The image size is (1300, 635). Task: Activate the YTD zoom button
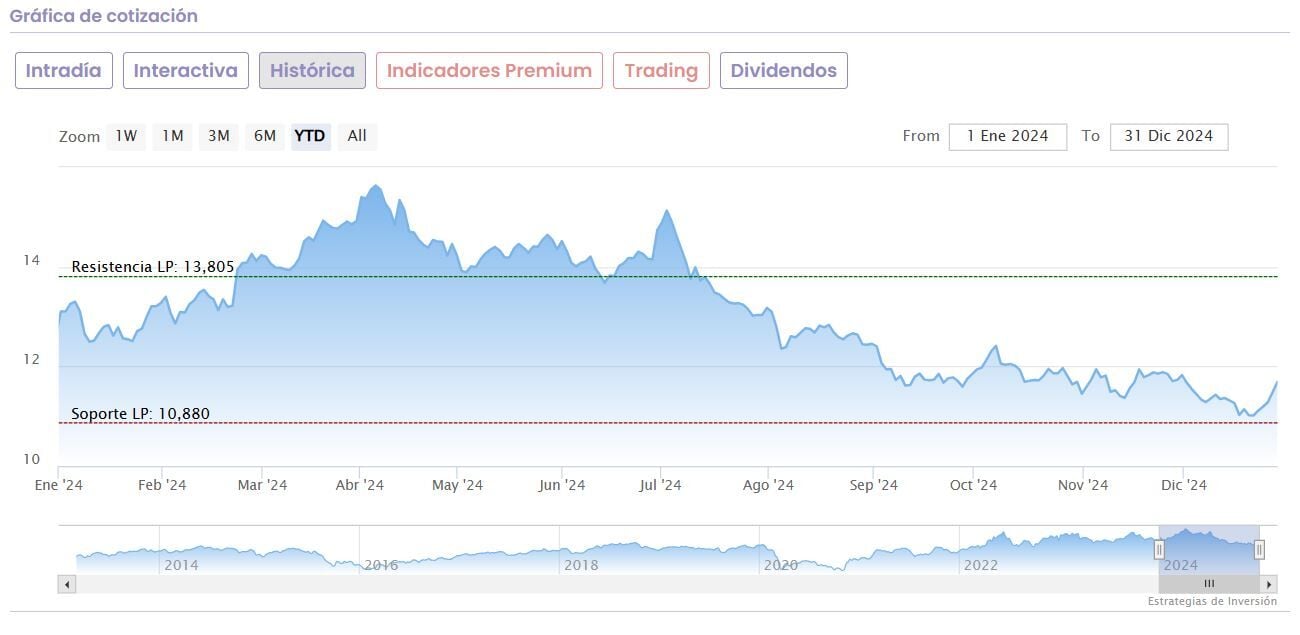point(310,136)
